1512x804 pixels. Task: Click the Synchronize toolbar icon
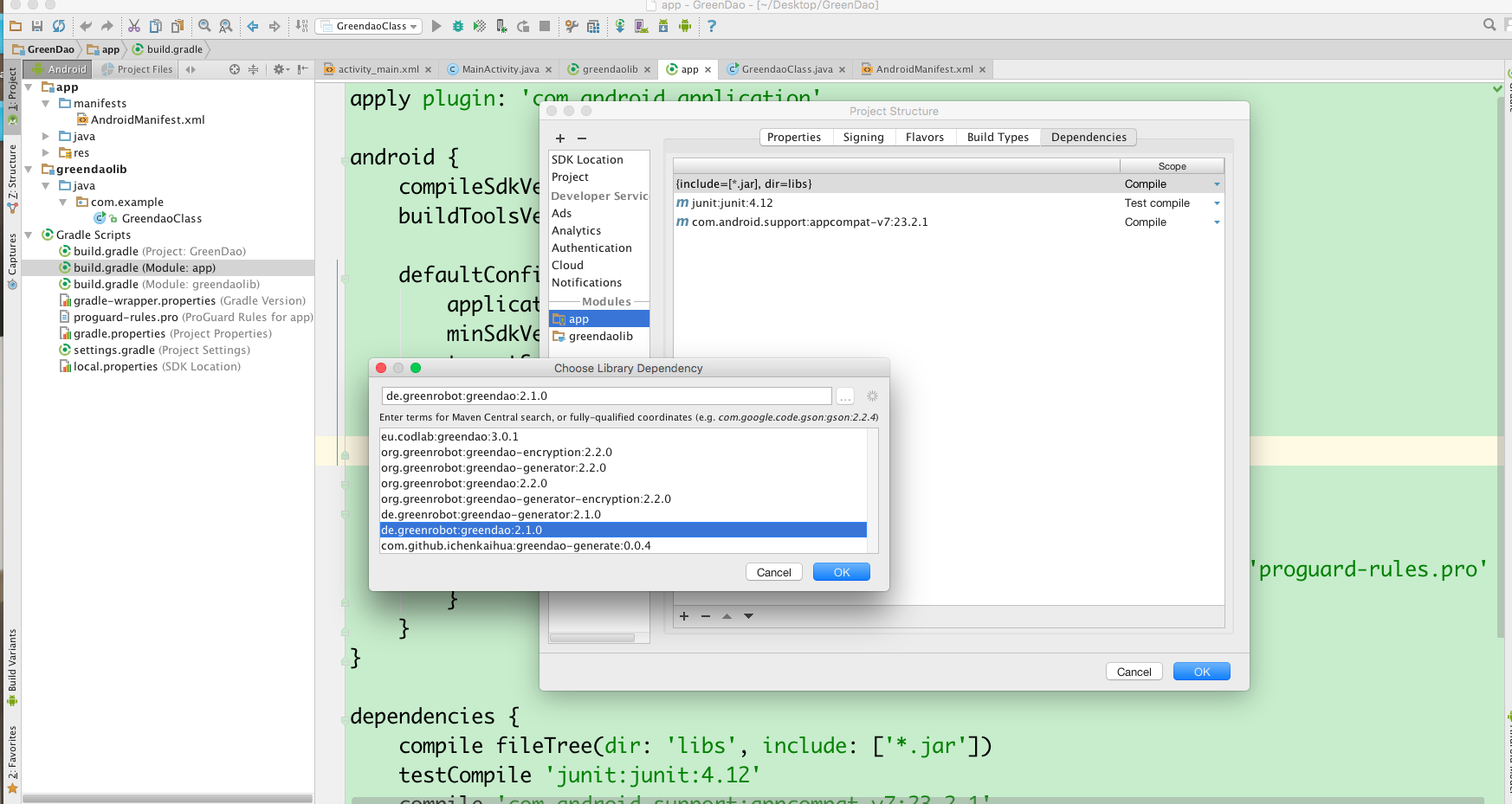59,26
